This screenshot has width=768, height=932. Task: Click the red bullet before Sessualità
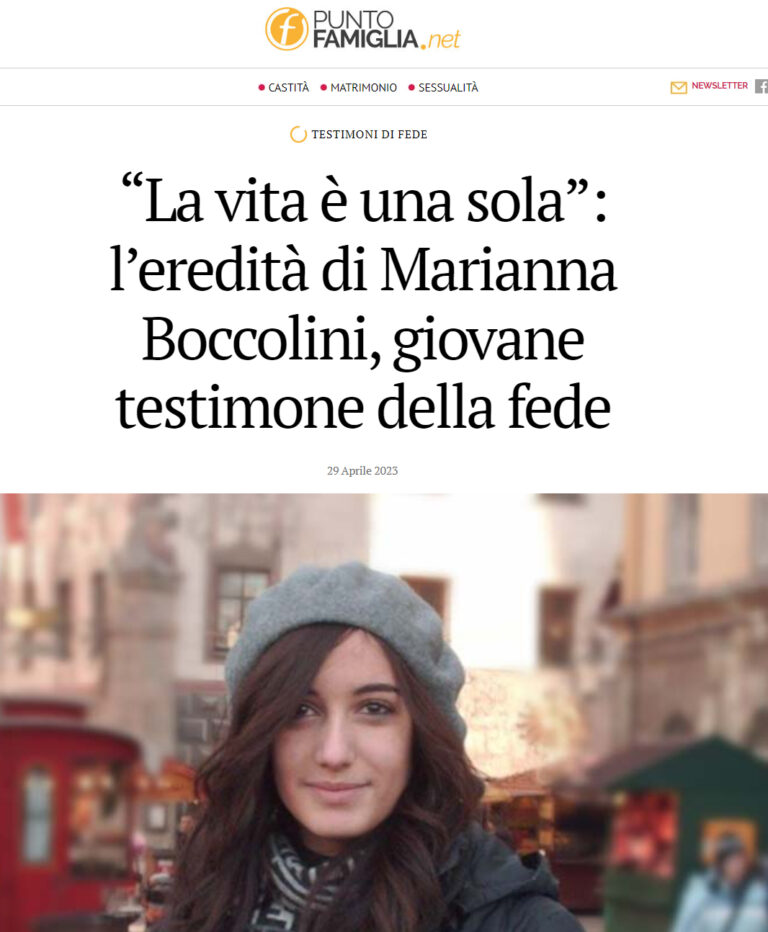click(411, 87)
